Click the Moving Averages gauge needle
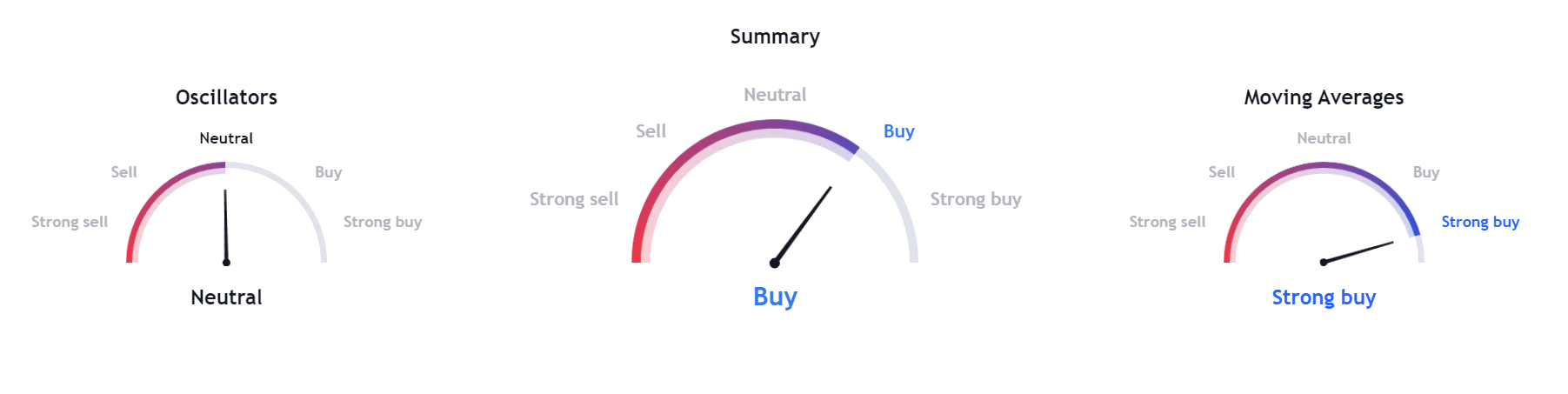 click(x=1358, y=252)
